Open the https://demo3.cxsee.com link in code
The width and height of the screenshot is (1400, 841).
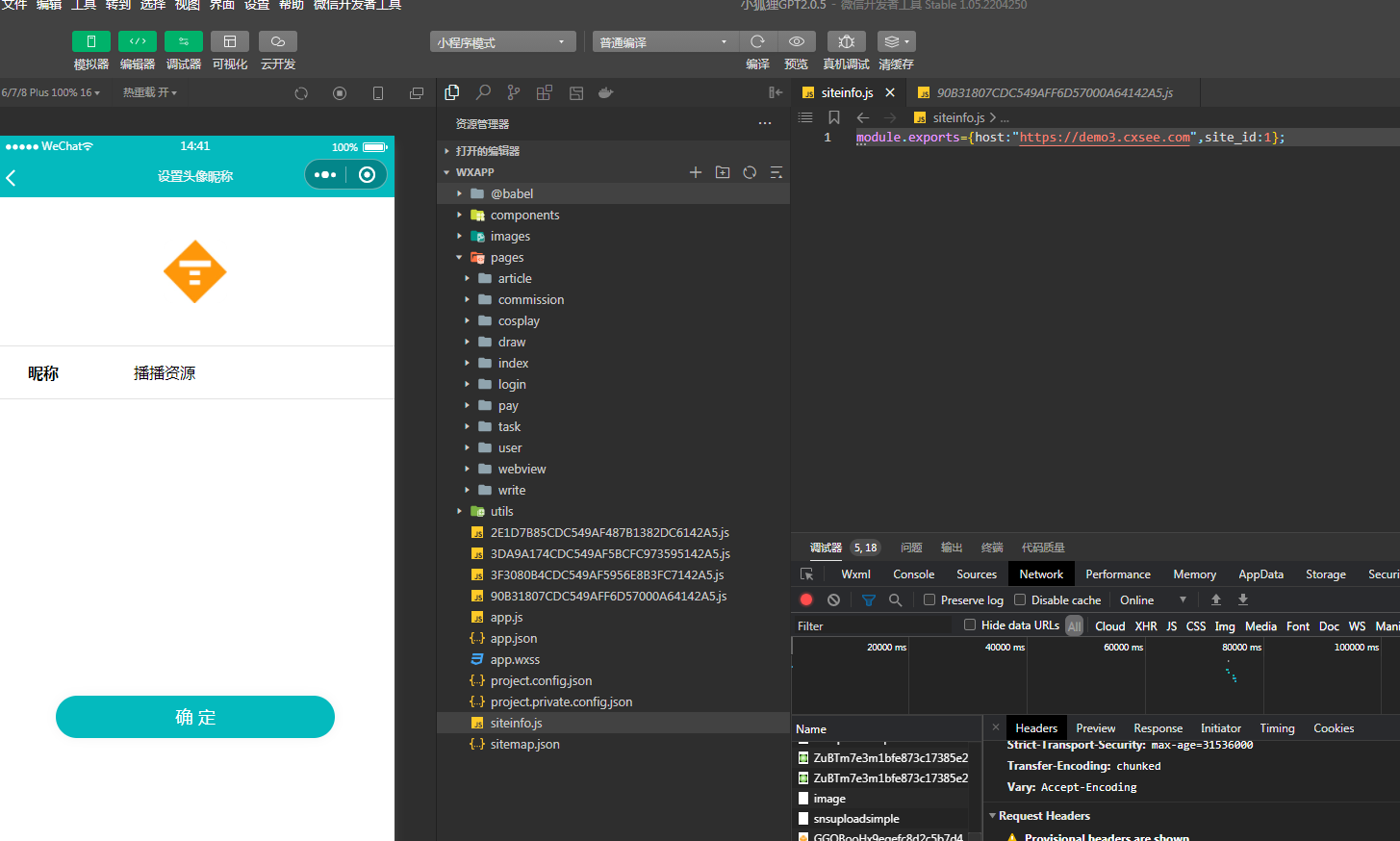tap(1105, 138)
